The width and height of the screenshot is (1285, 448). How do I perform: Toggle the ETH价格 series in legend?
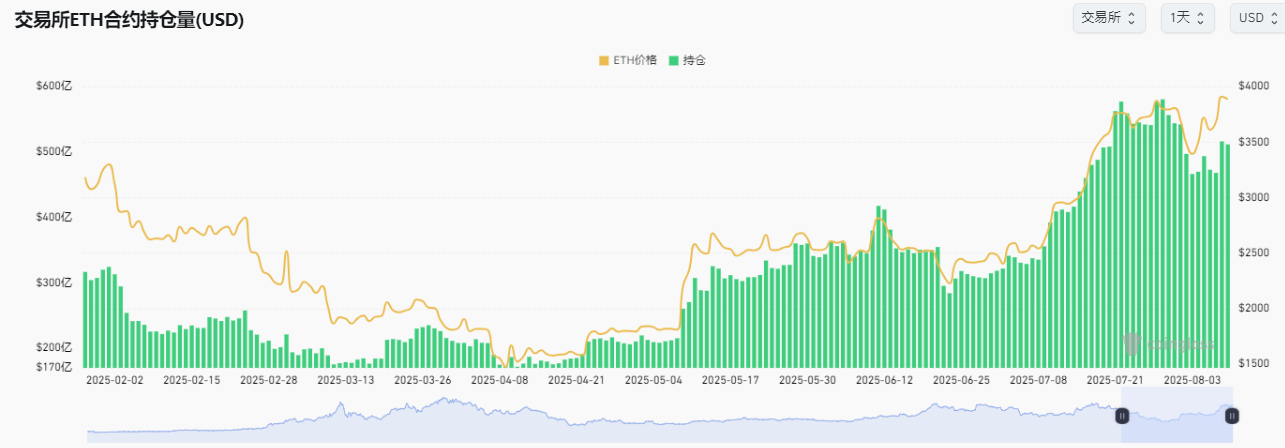point(636,60)
